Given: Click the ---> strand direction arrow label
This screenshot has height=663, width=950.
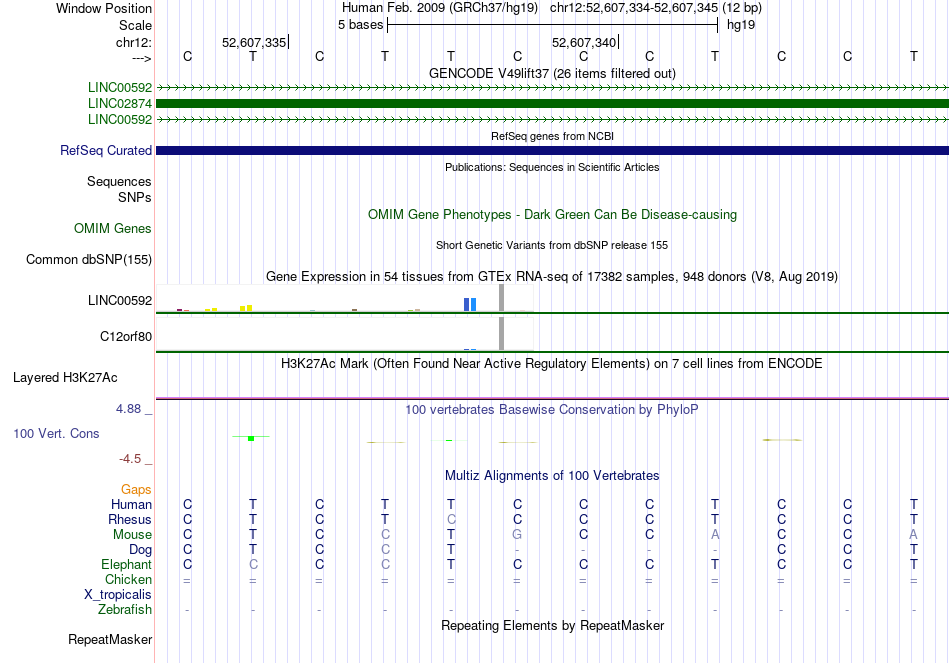Looking at the screenshot, I should click(142, 58).
